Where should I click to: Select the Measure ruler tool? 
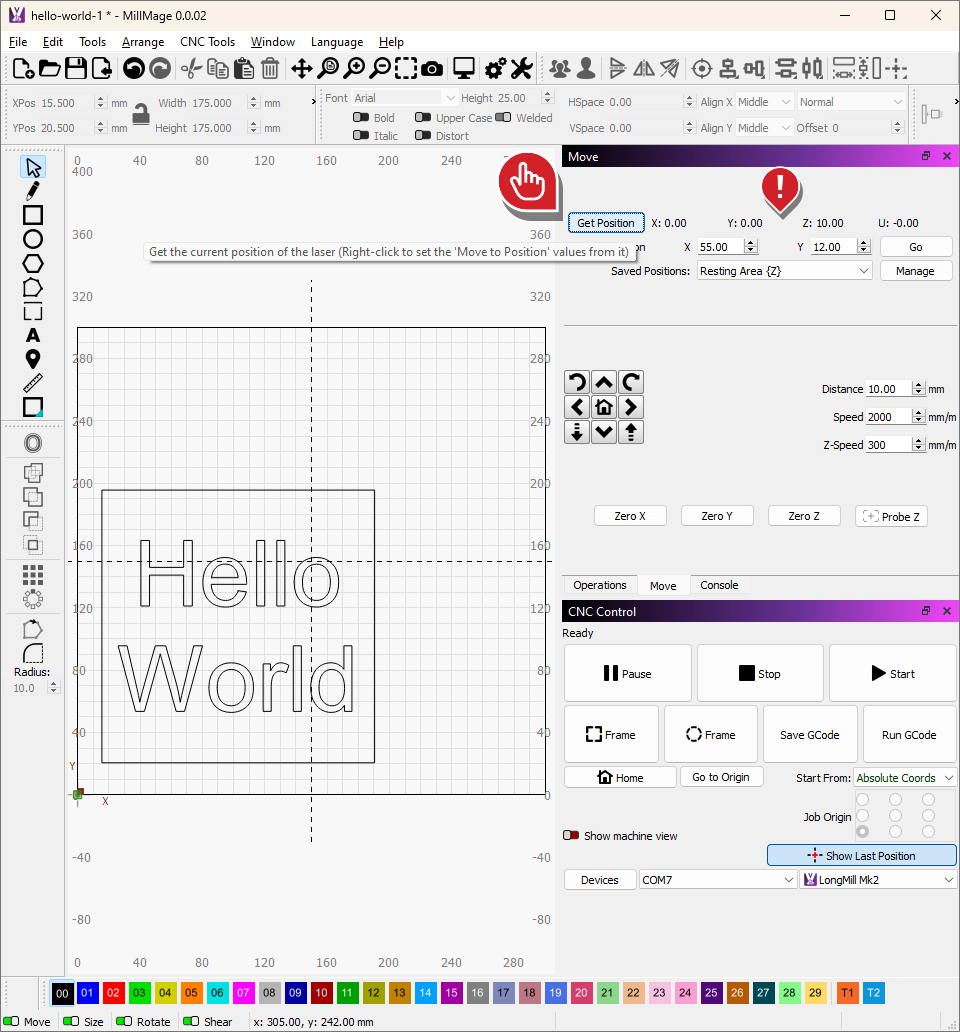(x=33, y=383)
